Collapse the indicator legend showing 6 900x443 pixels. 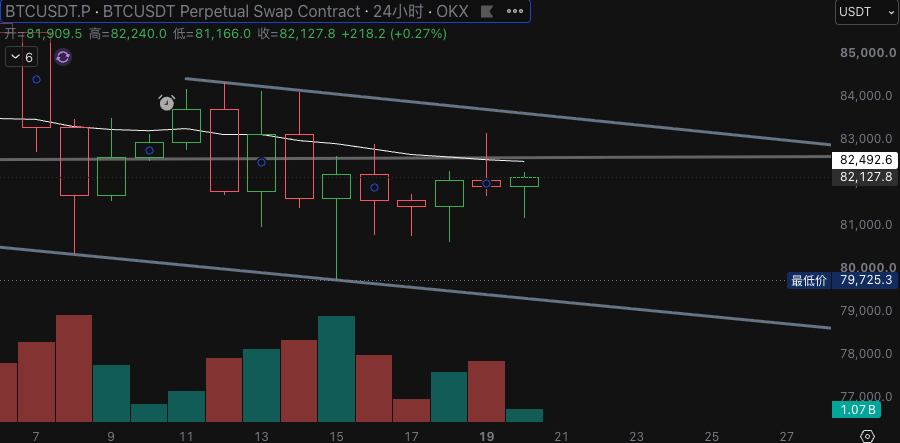pos(21,57)
